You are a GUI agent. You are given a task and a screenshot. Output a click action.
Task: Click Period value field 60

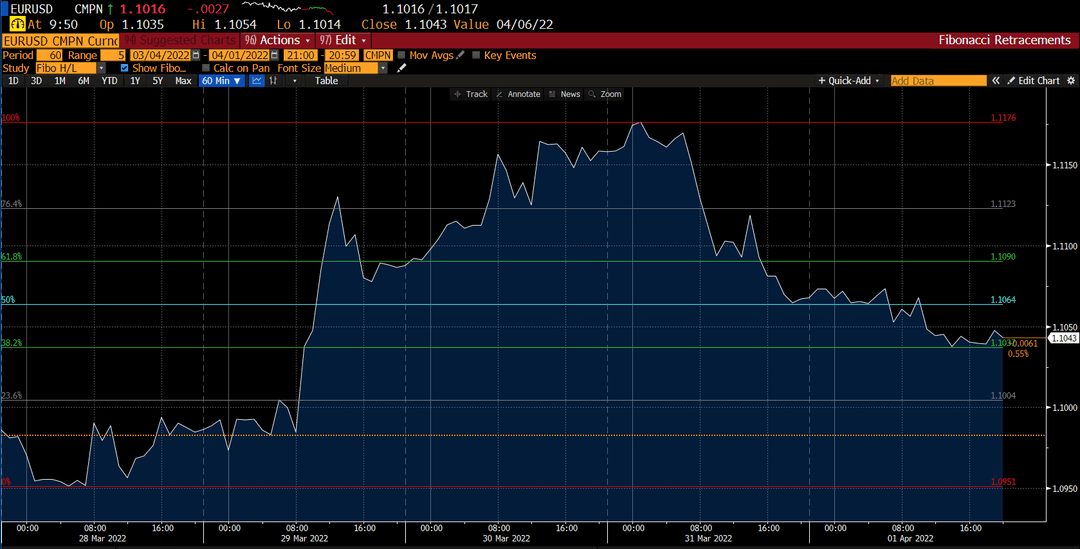click(x=50, y=55)
